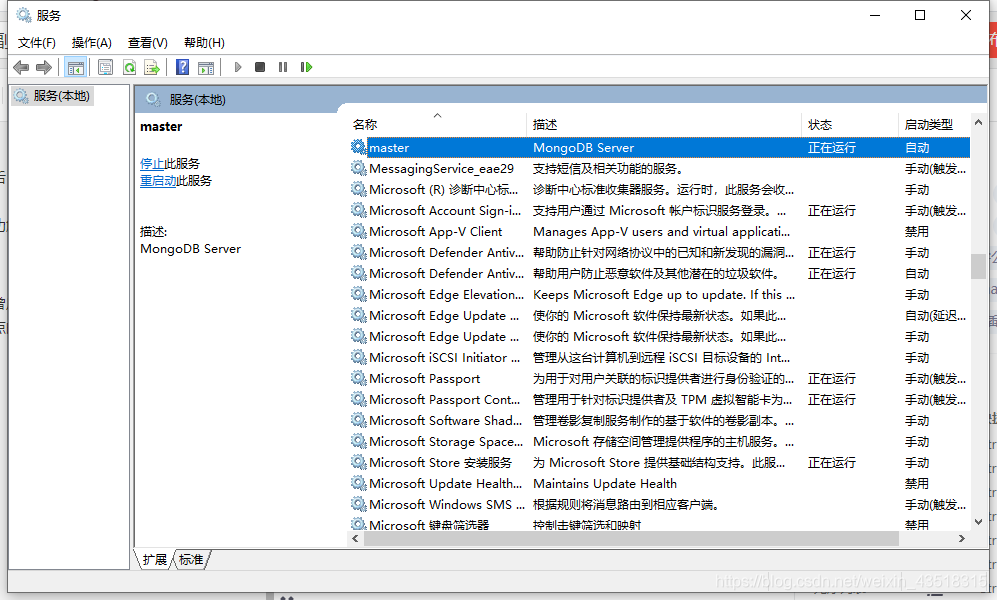This screenshot has width=997, height=600.
Task: Click the horizontal scrollbar right arrow
Action: point(962,538)
